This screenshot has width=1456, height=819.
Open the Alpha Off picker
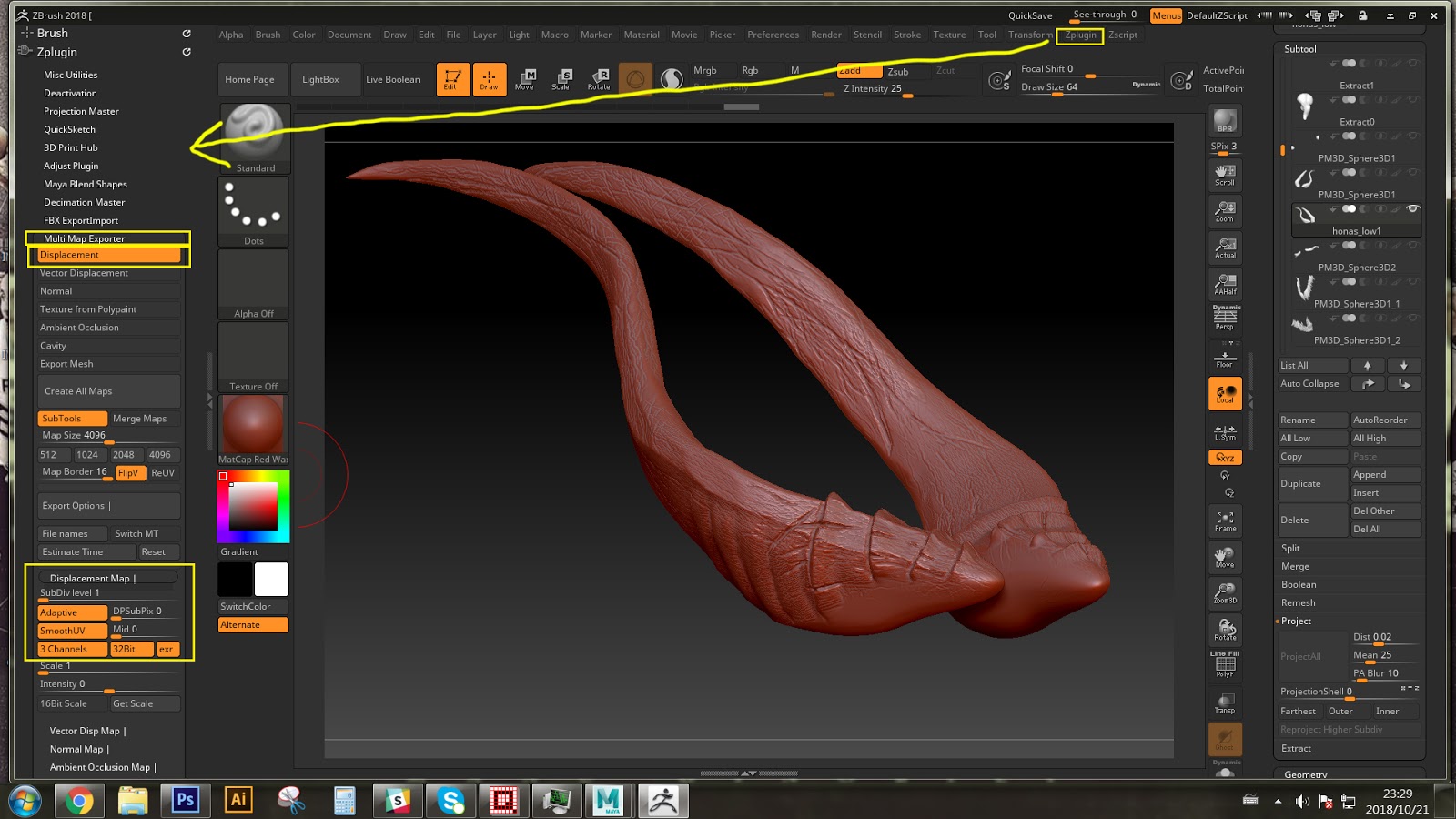(254, 284)
